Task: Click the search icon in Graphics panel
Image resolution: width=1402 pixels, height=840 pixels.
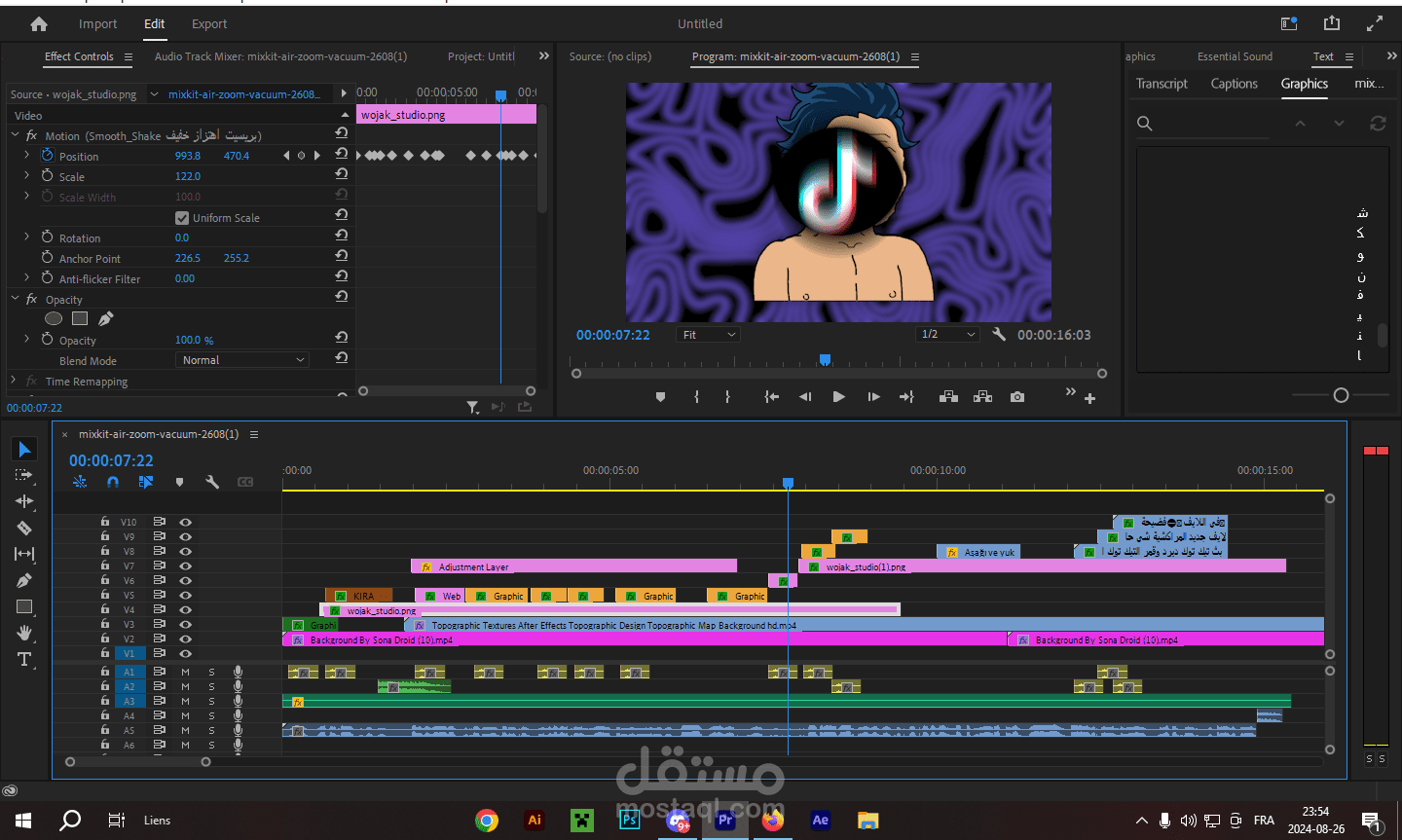Action: (x=1145, y=124)
